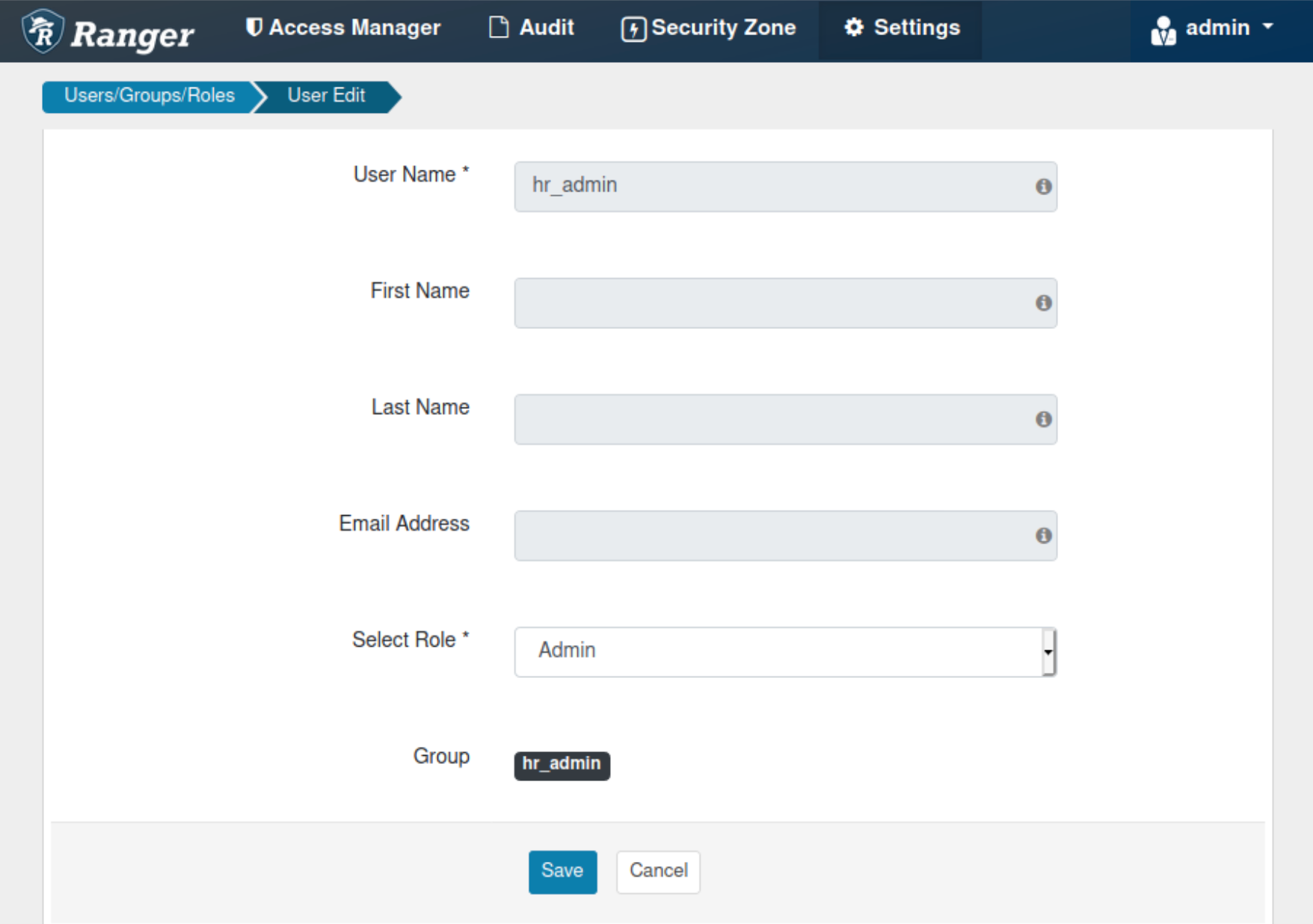Select the User Edit breadcrumb tab
The image size is (1313, 924).
(326, 96)
